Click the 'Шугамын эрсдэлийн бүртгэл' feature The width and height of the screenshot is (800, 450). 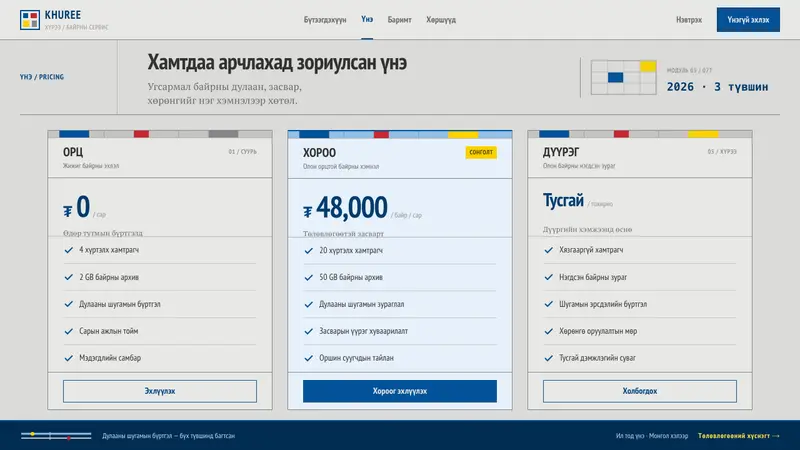pos(603,304)
